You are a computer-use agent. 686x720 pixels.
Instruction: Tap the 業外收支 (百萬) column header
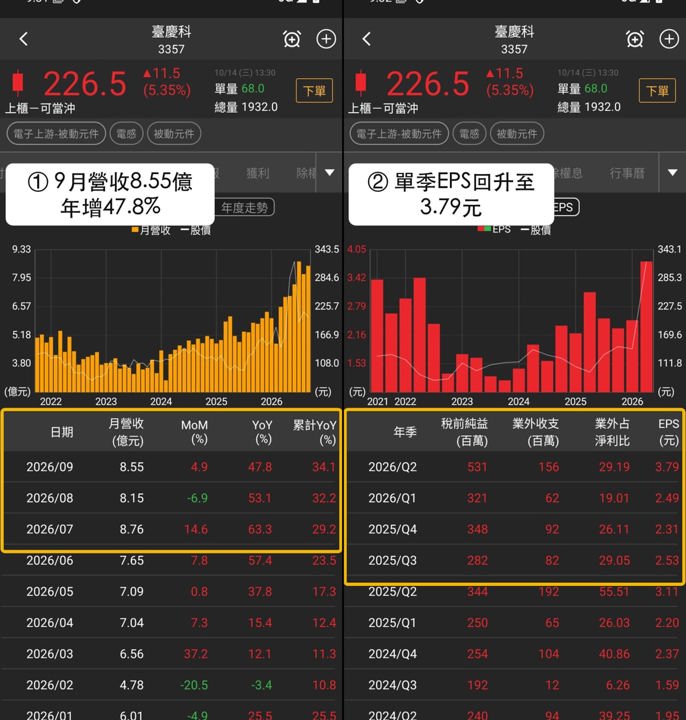[x=535, y=432]
